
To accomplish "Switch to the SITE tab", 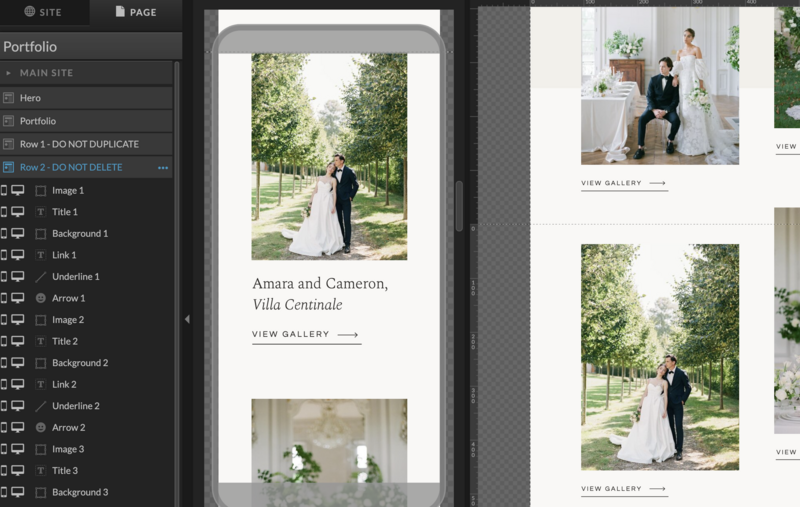I will 43,12.
